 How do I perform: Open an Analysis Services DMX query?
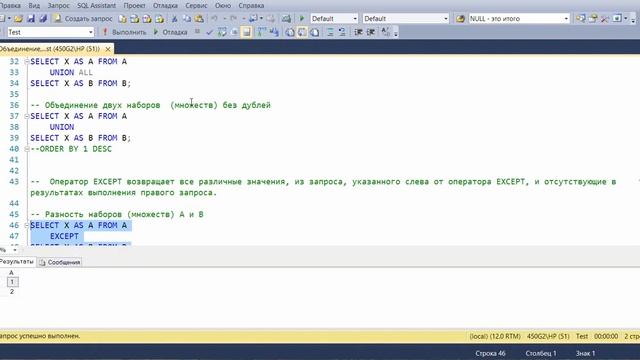pyautogui.click(x=147, y=19)
